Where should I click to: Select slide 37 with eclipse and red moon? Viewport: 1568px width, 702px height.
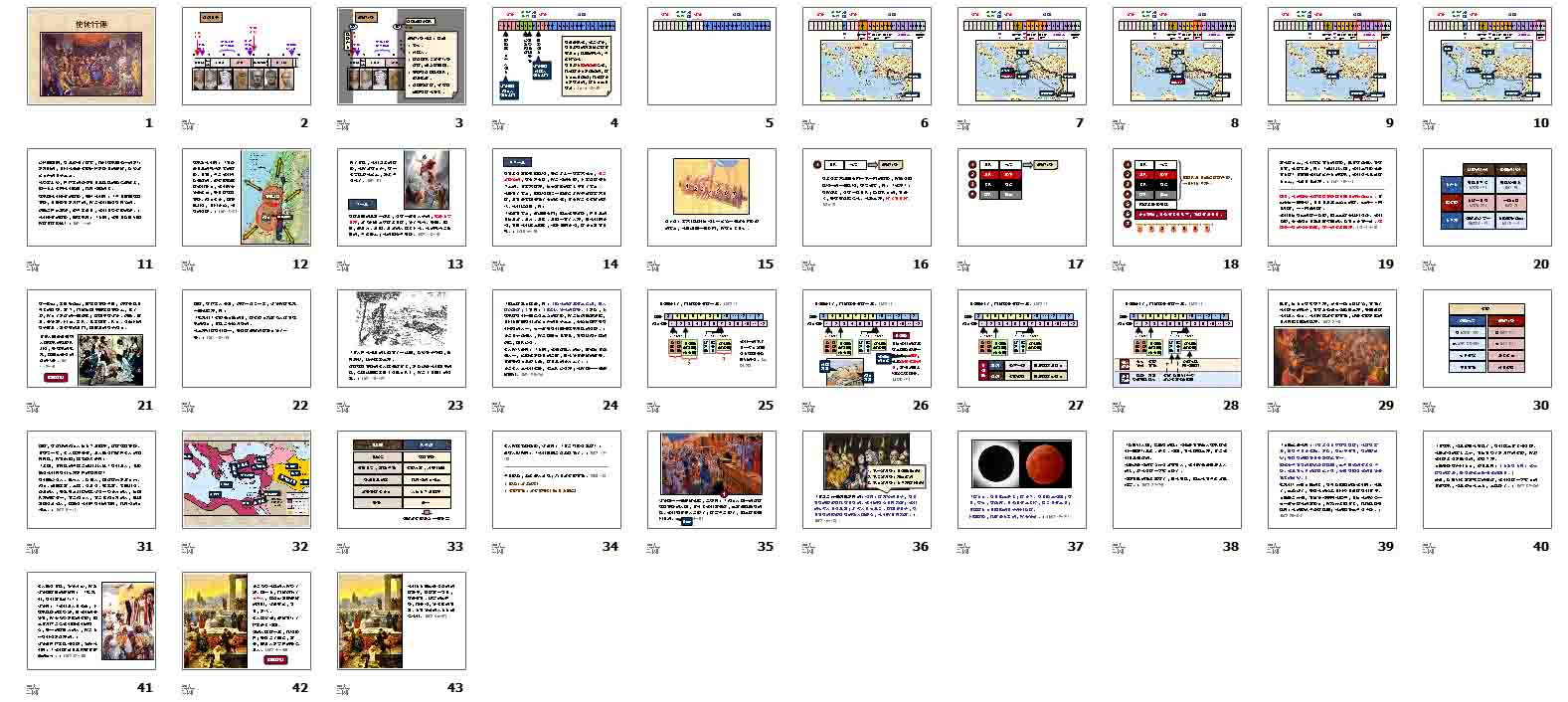tap(1022, 480)
